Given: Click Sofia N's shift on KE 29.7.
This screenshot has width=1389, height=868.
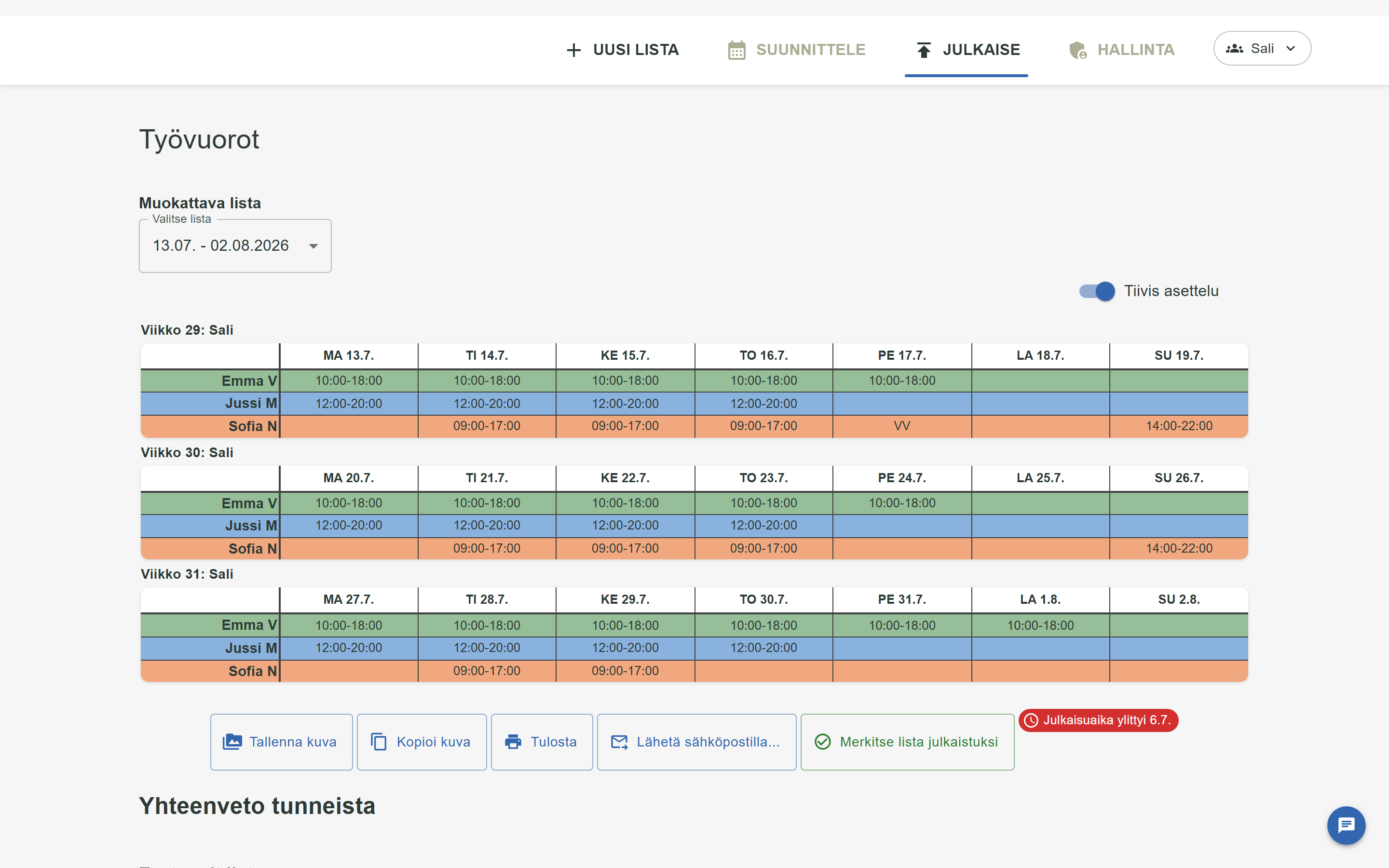Looking at the screenshot, I should (x=625, y=670).
